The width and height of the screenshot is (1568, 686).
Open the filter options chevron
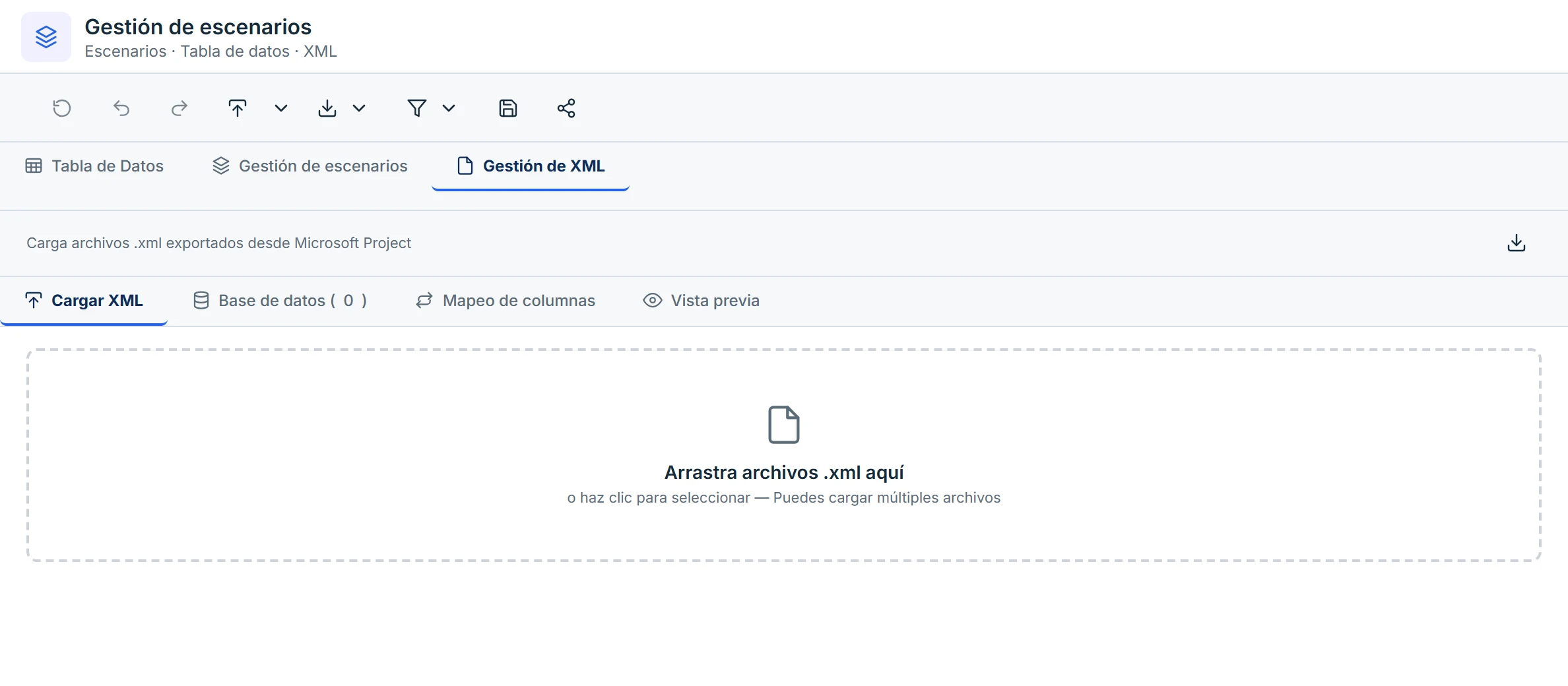449,108
